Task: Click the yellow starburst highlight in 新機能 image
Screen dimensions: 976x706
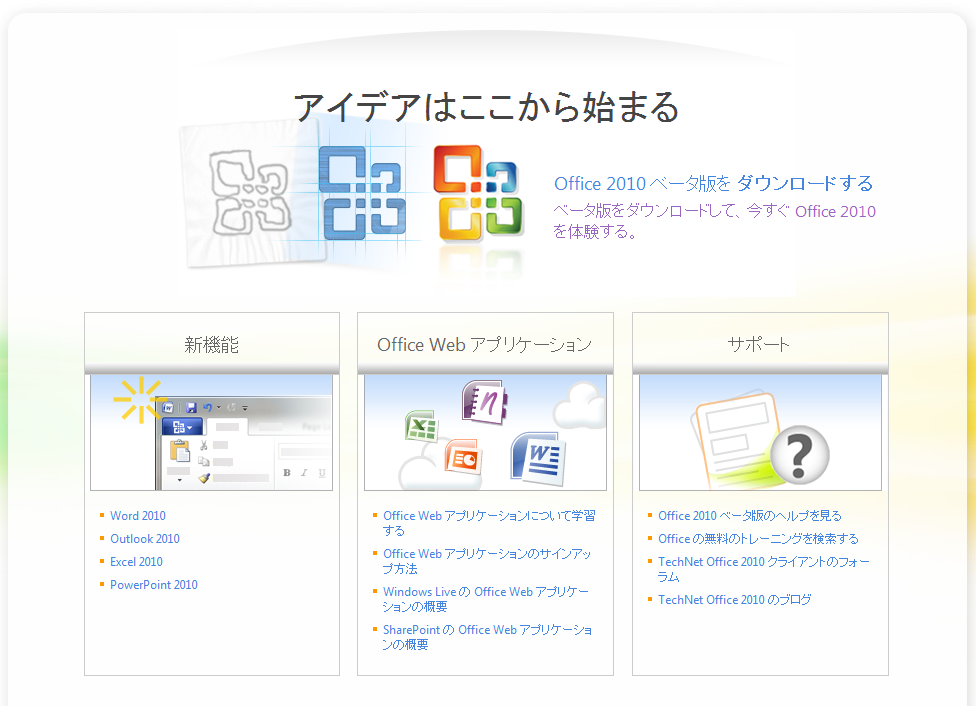Action: pos(140,400)
